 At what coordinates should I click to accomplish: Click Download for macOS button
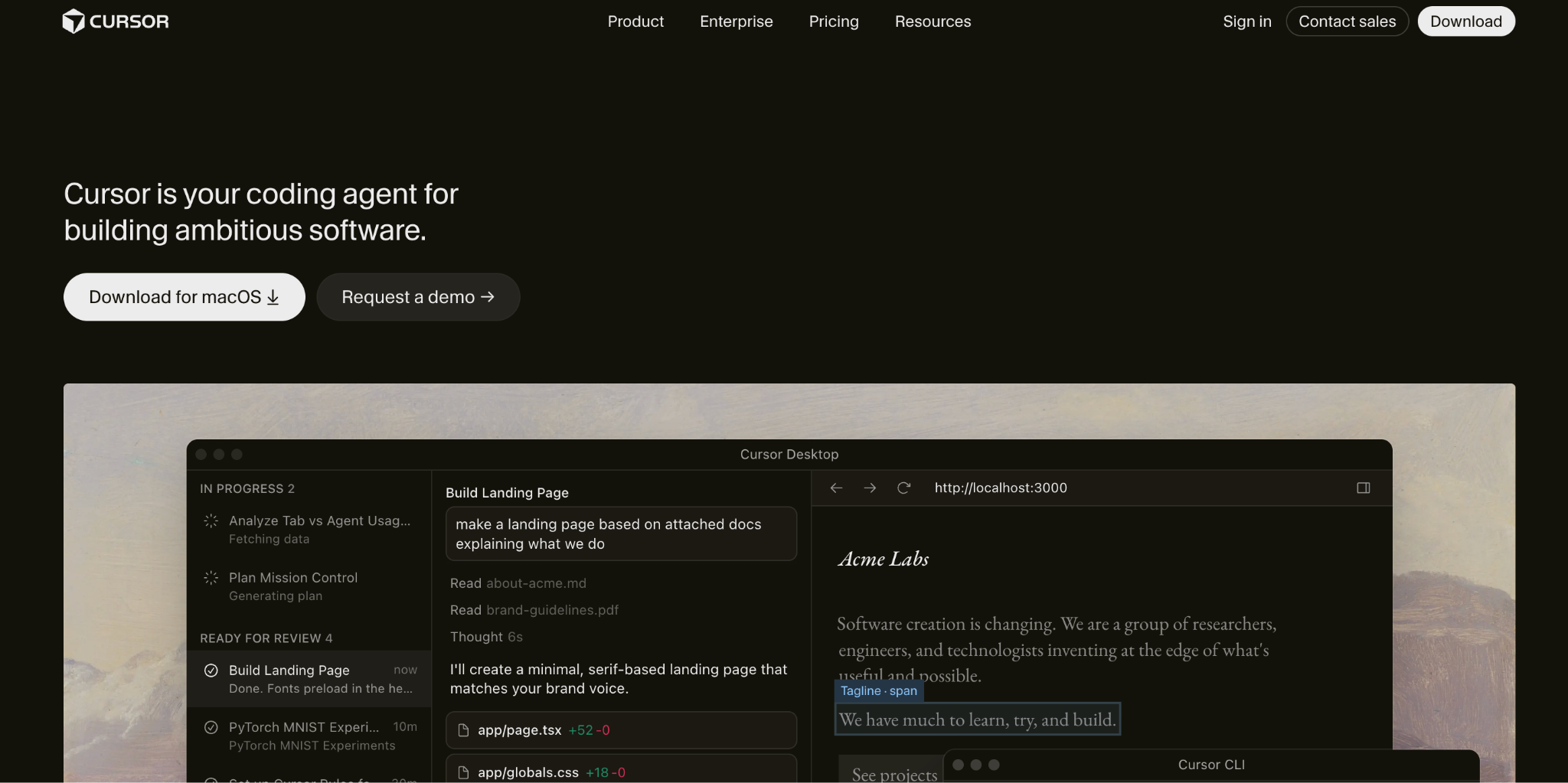185,297
